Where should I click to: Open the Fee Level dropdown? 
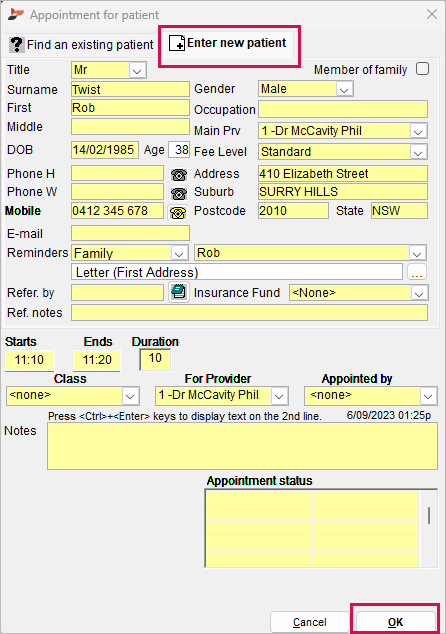[418, 152]
